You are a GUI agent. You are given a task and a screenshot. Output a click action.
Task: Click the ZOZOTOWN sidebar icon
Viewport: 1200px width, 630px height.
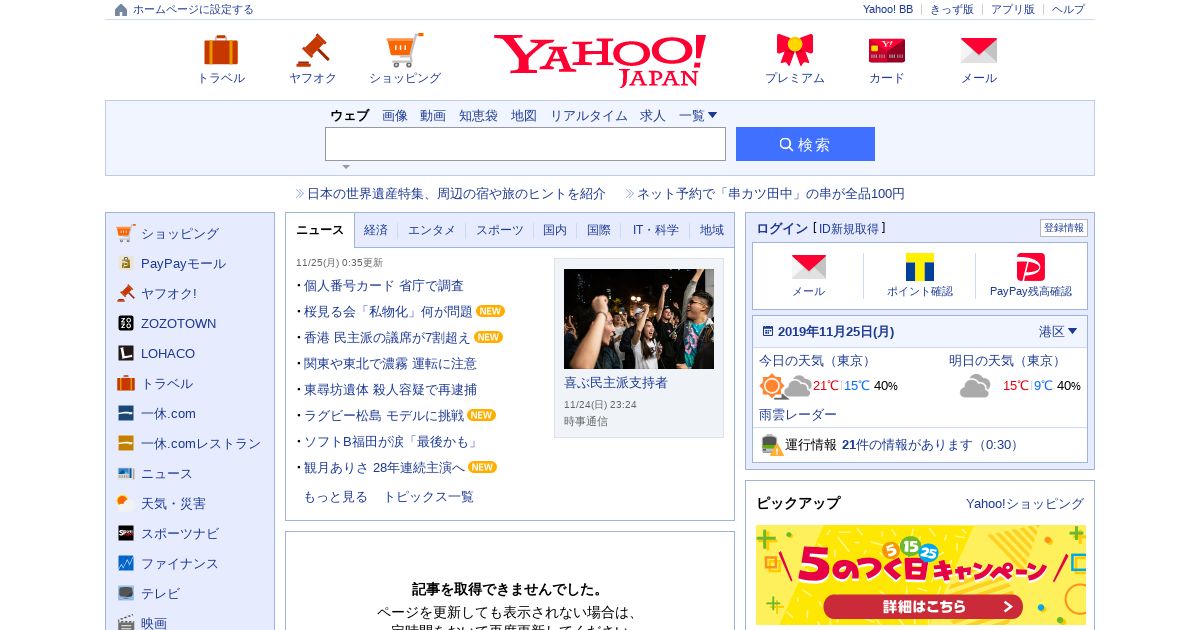tap(125, 323)
